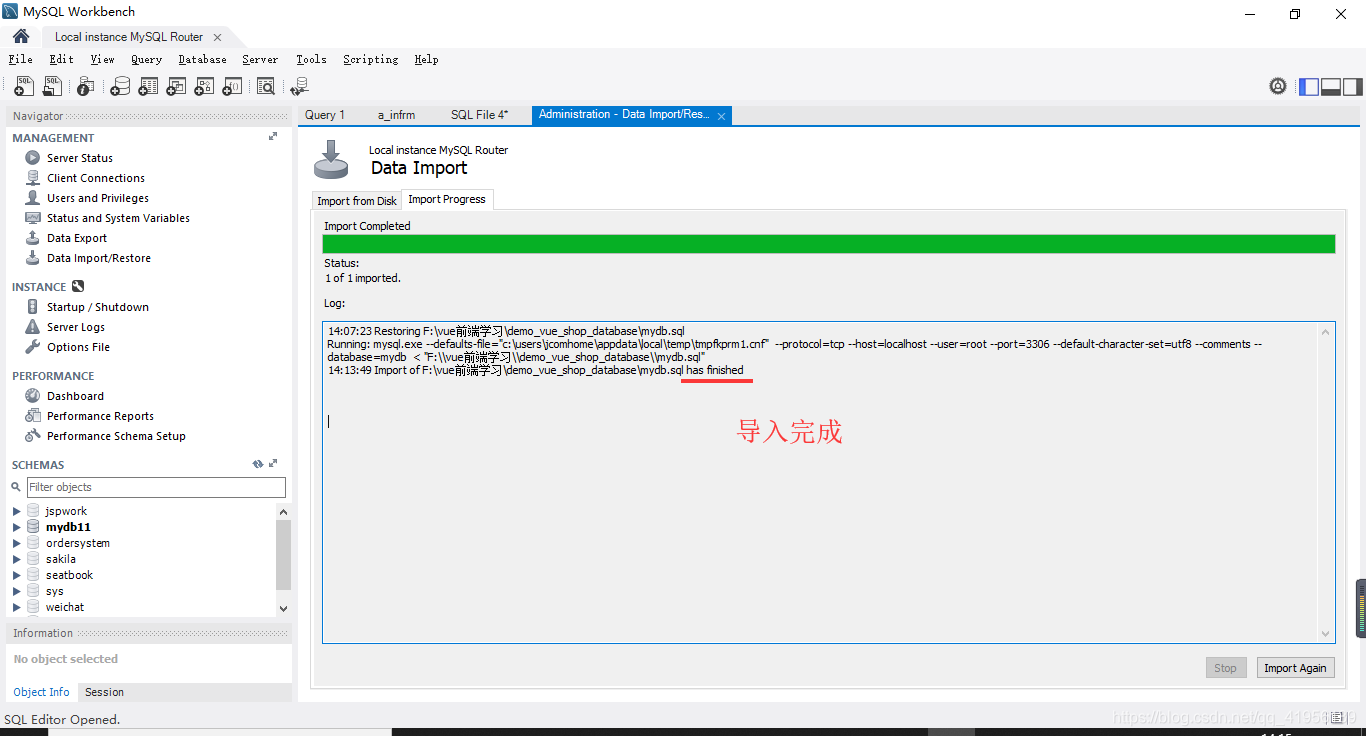
Task: Click the Import Again button
Action: tap(1295, 668)
